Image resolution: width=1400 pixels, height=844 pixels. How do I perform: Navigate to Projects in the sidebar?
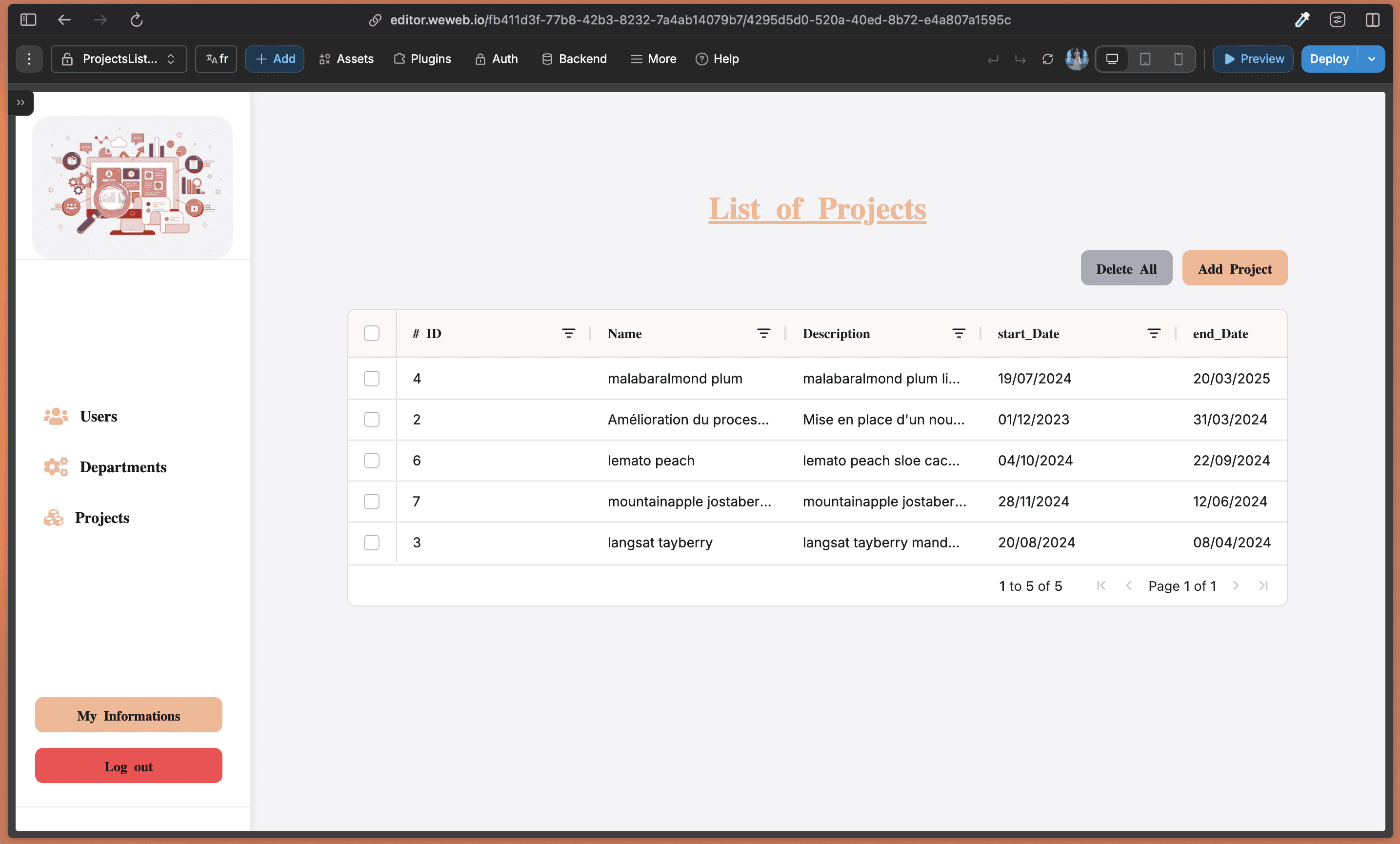point(102,517)
